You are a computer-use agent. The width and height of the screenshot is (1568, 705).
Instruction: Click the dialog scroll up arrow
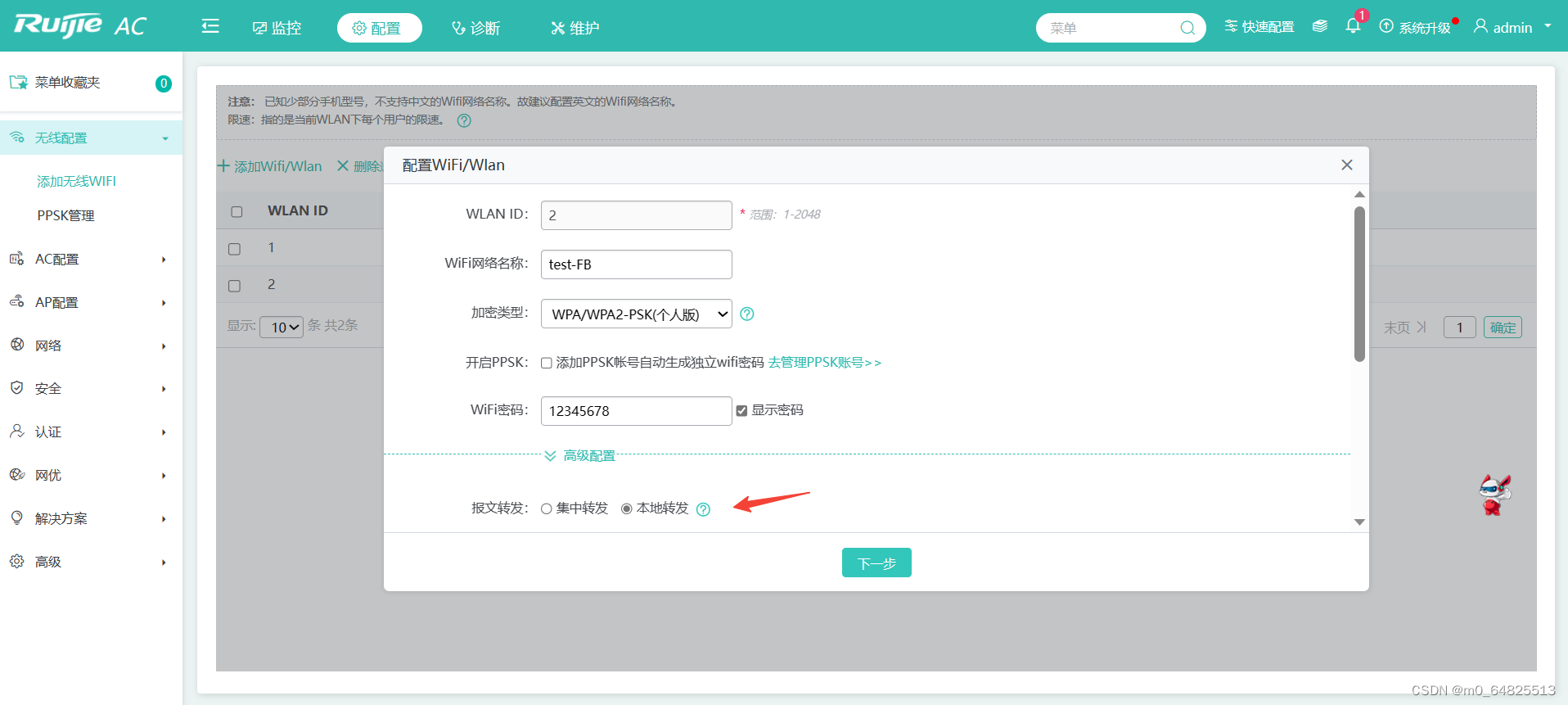(1359, 194)
